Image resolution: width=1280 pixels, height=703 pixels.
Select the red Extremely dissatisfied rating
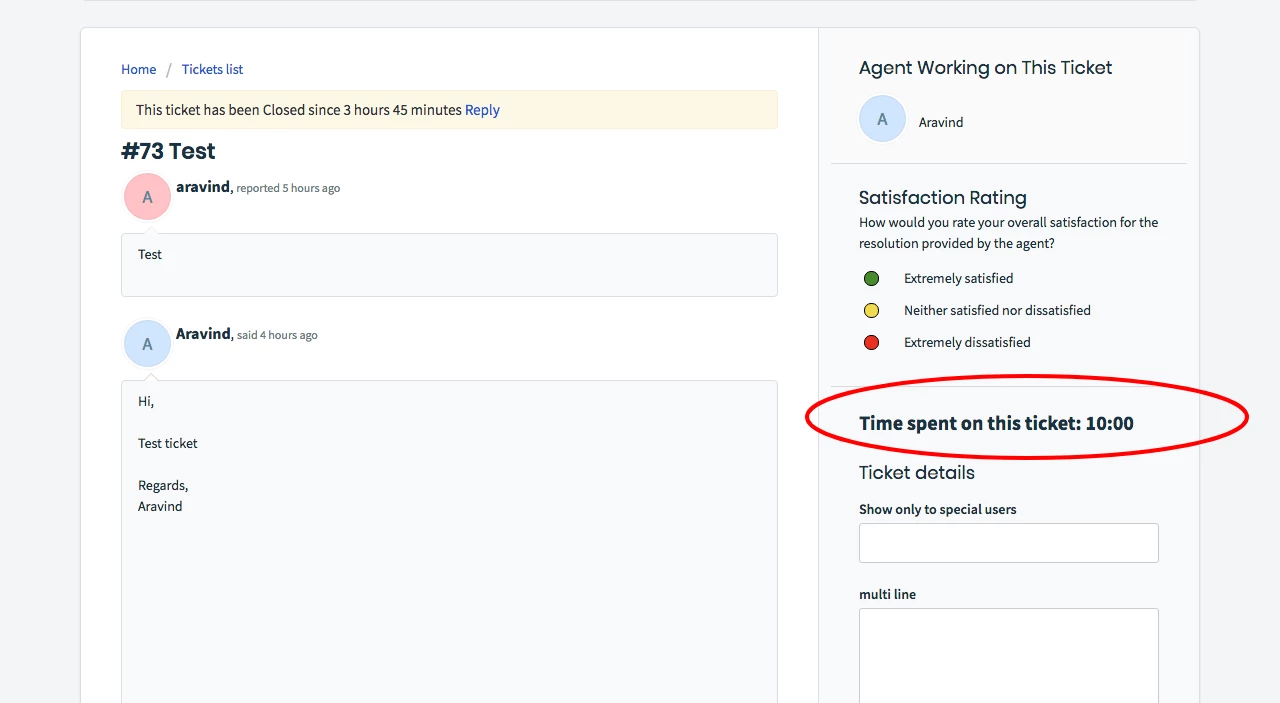(x=871, y=342)
